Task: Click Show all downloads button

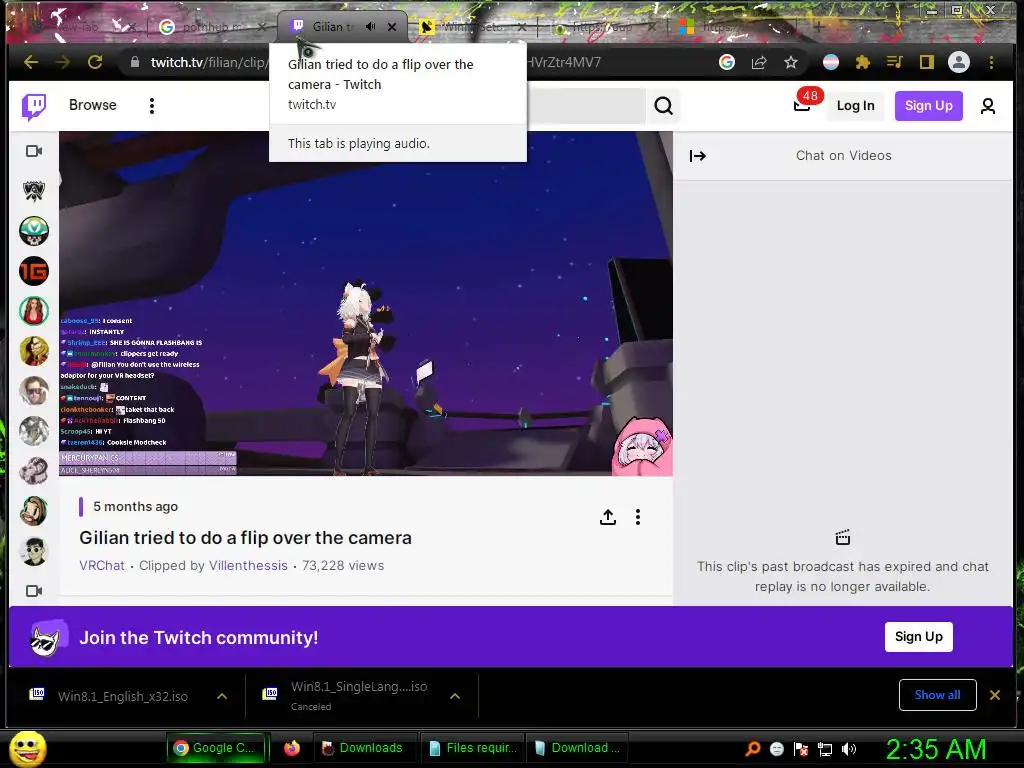Action: [x=938, y=695]
